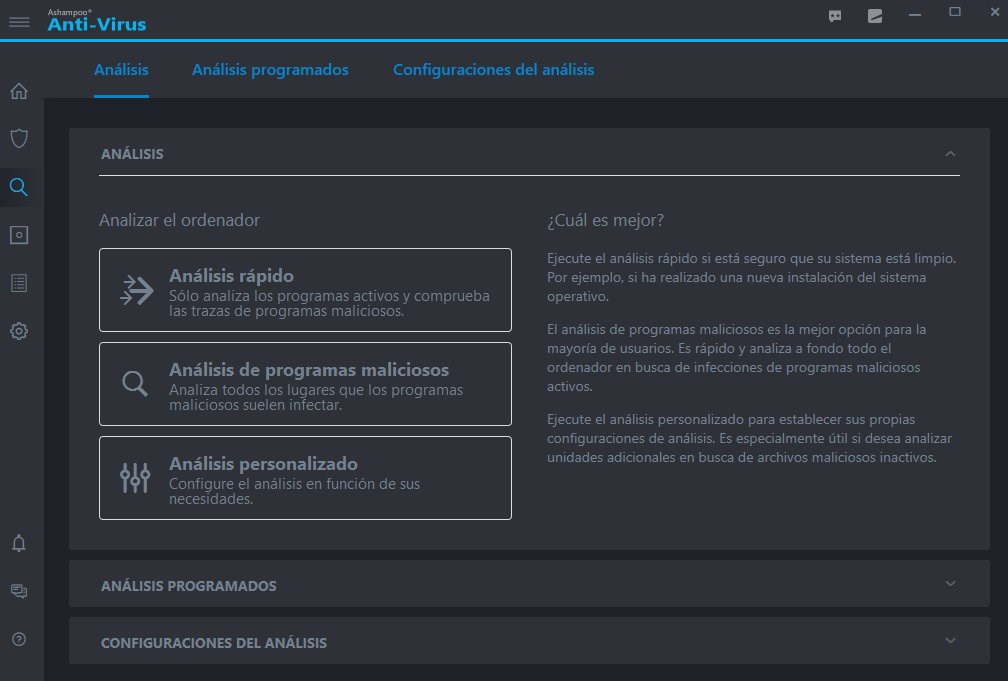Expand CONFIGURACIONES DEL ANÁLISIS section chevron
Image resolution: width=1008 pixels, height=681 pixels.
[950, 640]
